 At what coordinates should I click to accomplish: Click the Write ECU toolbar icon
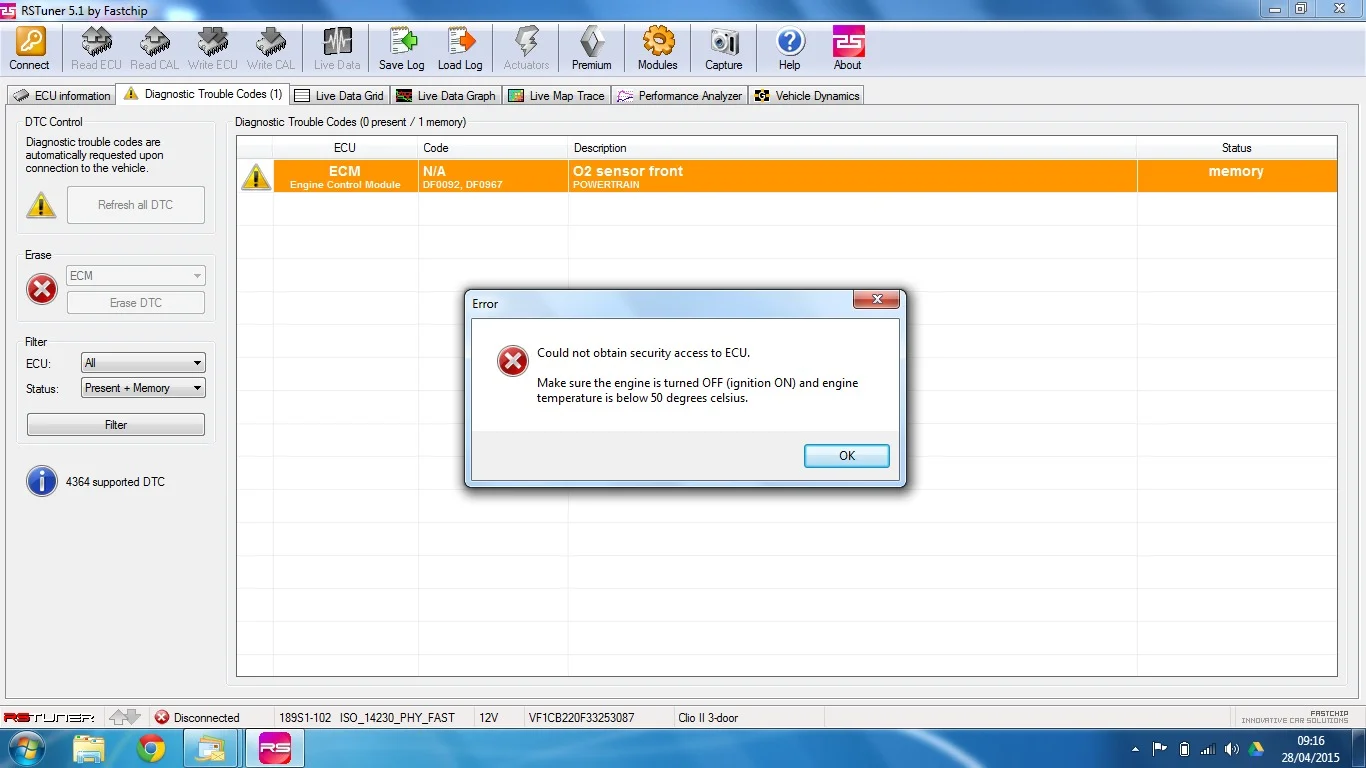(212, 41)
